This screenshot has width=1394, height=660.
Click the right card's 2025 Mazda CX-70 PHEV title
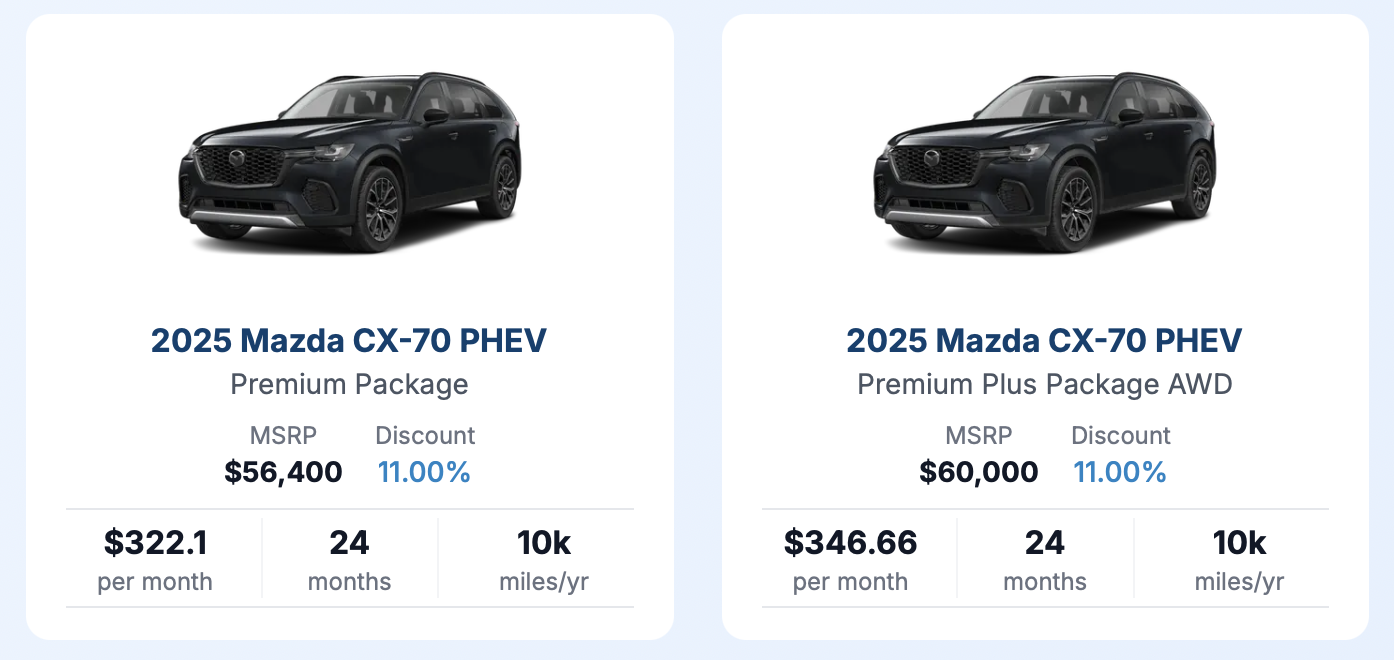[1045, 341]
